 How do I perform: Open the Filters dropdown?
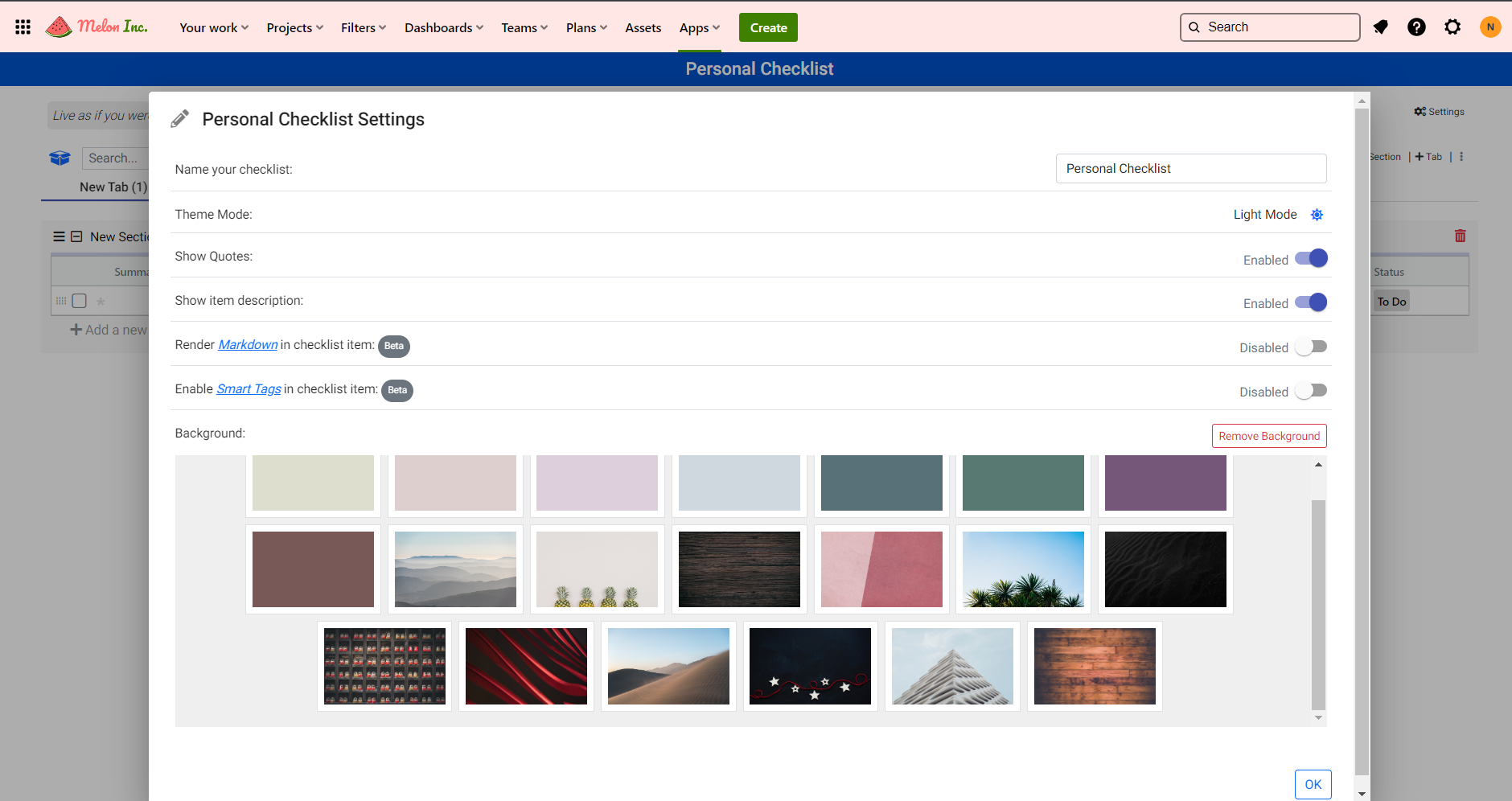tap(363, 28)
